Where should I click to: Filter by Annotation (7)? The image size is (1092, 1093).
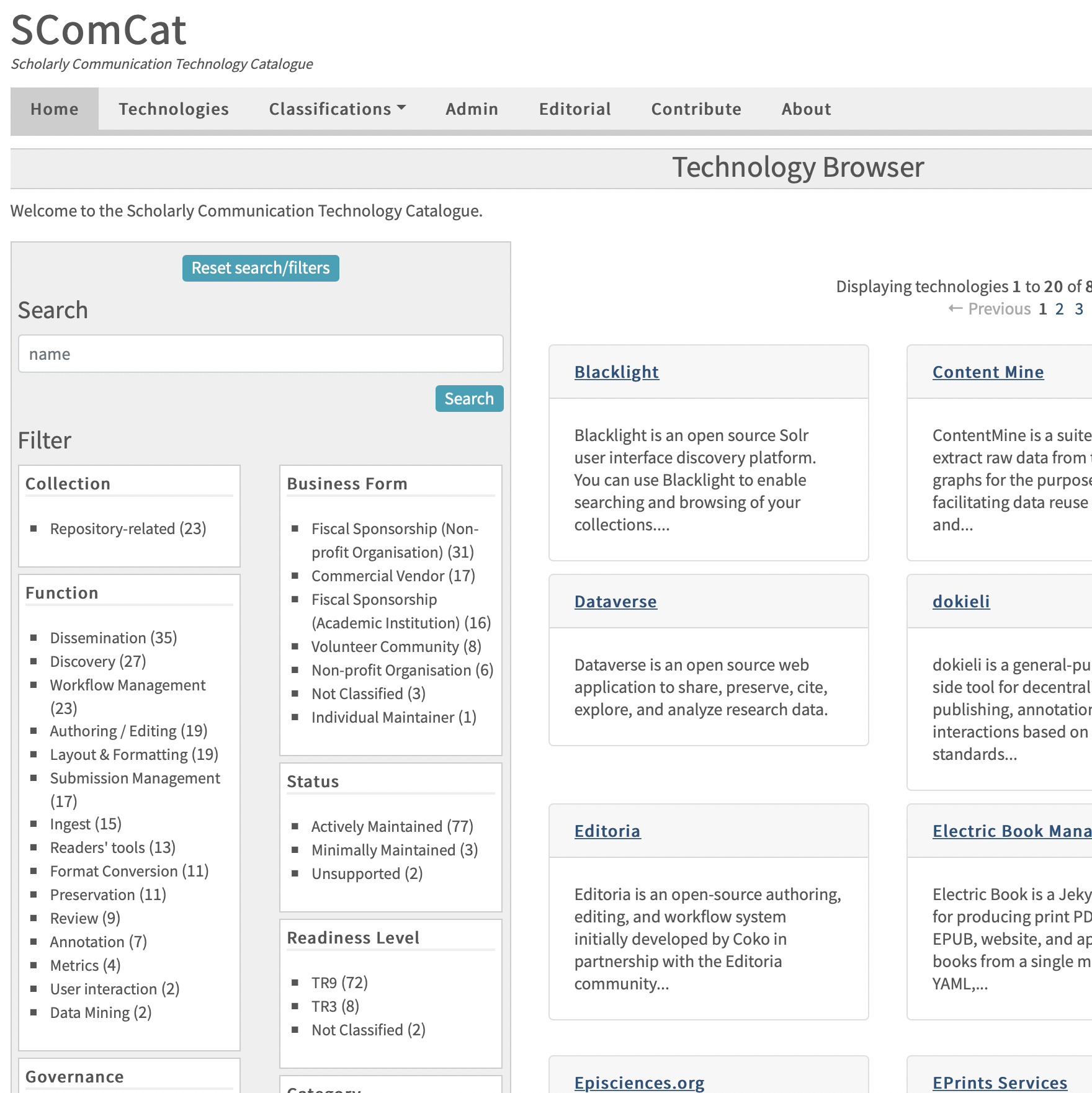coord(99,942)
